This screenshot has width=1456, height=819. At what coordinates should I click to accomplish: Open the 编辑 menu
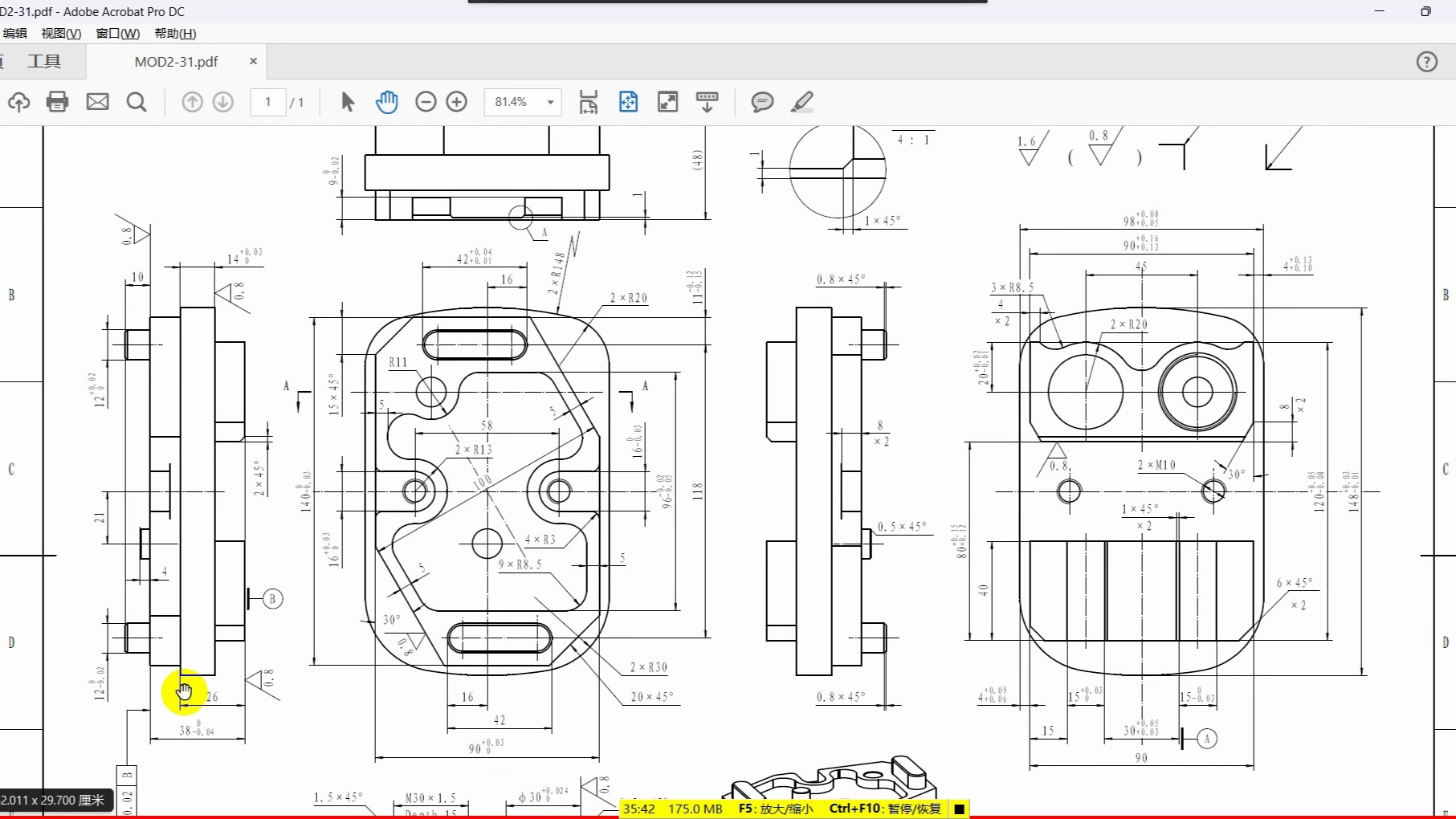click(14, 34)
